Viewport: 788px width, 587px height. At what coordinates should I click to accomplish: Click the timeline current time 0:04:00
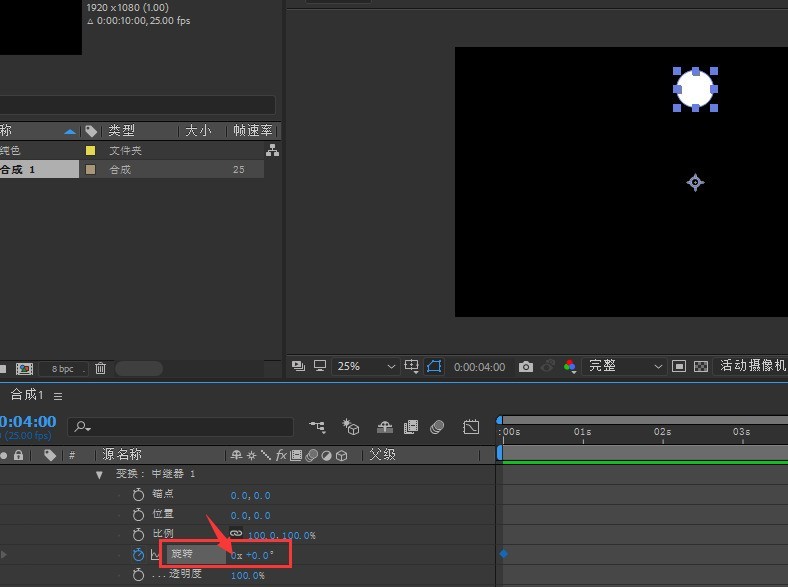pos(28,422)
